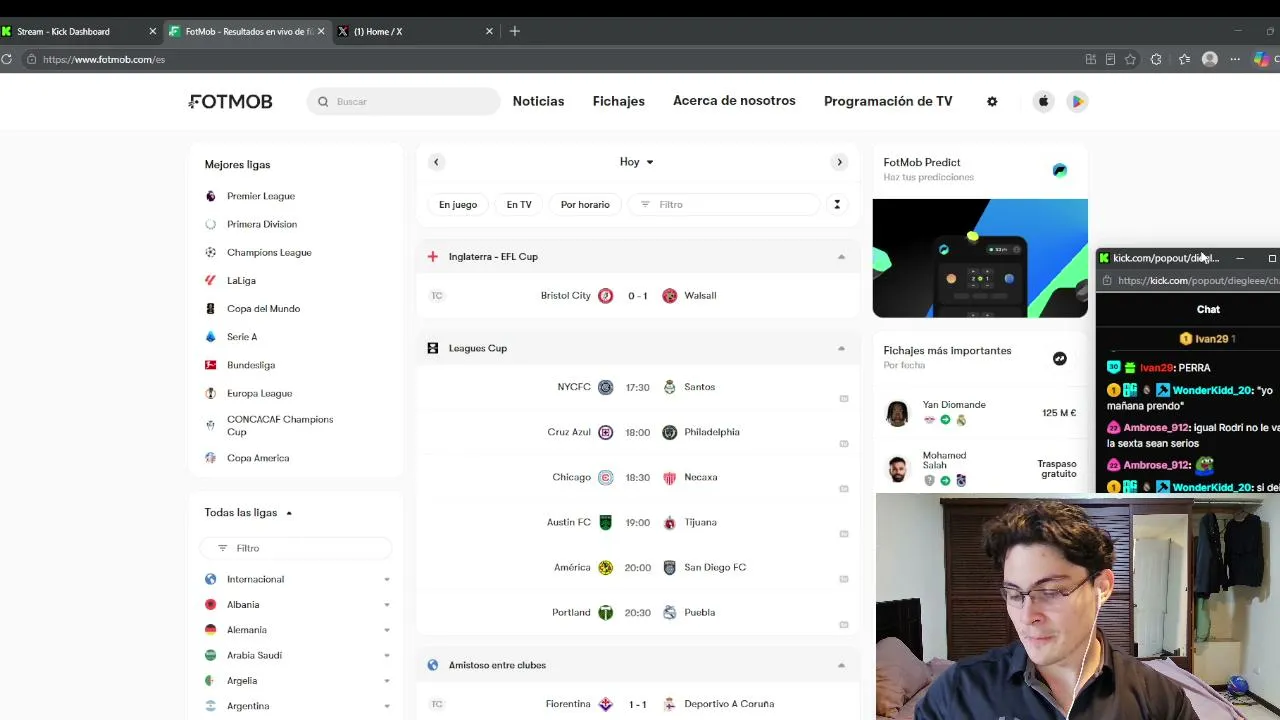
Task: Click the Todas las ligas Filtro field
Action: point(296,548)
